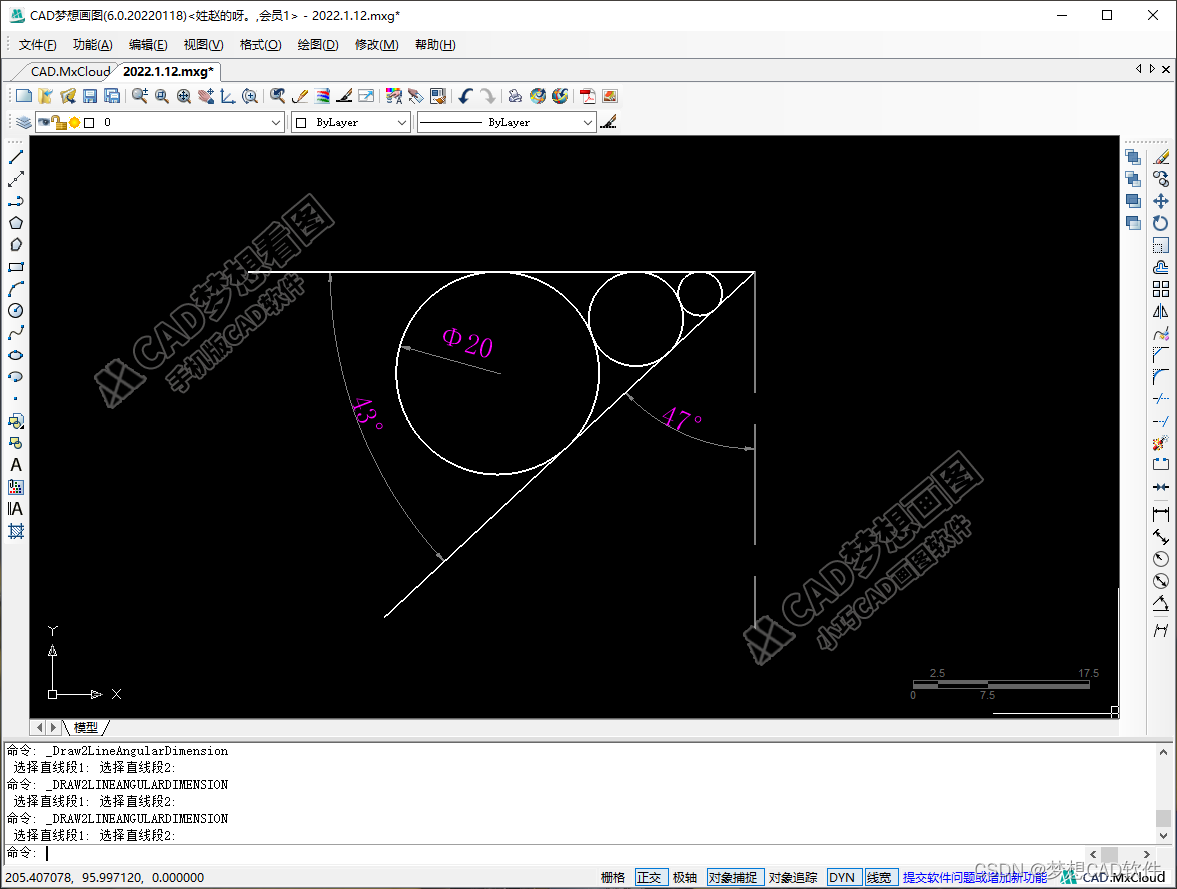This screenshot has width=1177, height=889.
Task: Toggle 正交 ortho mode in status bar
Action: pyautogui.click(x=650, y=877)
